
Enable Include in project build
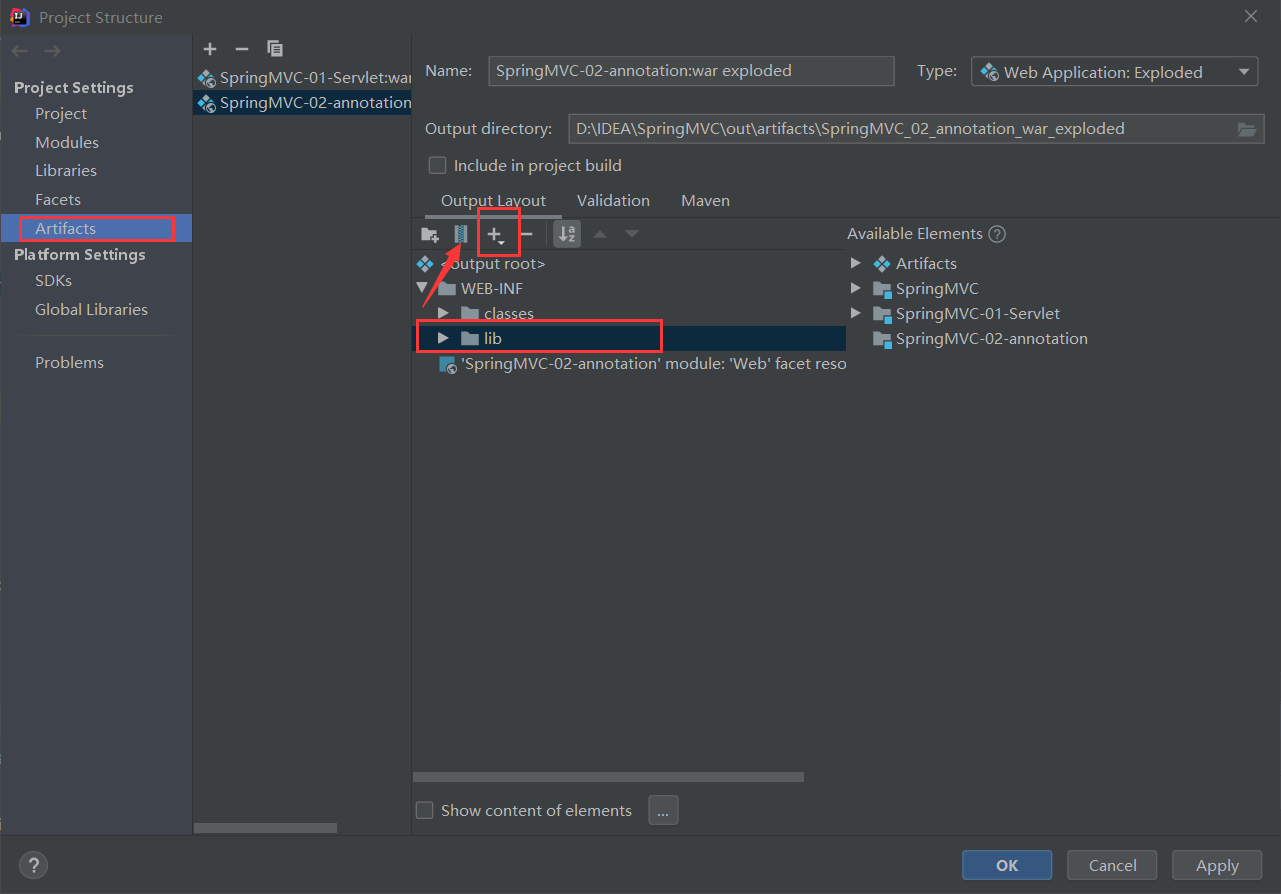437,166
